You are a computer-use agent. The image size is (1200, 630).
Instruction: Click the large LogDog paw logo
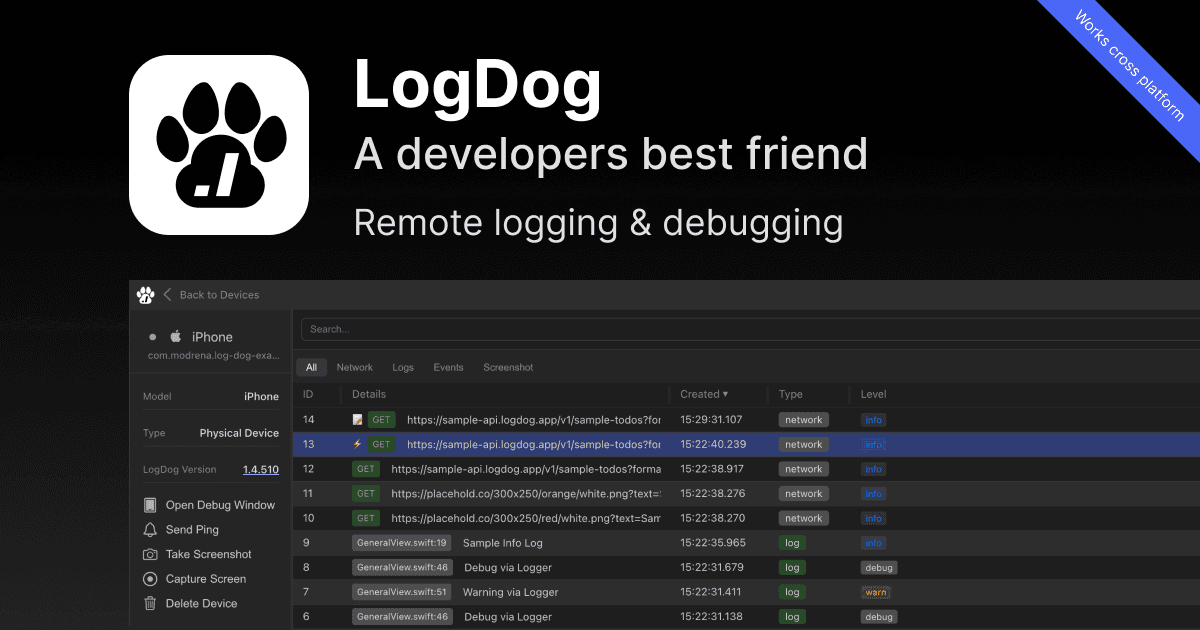click(219, 145)
